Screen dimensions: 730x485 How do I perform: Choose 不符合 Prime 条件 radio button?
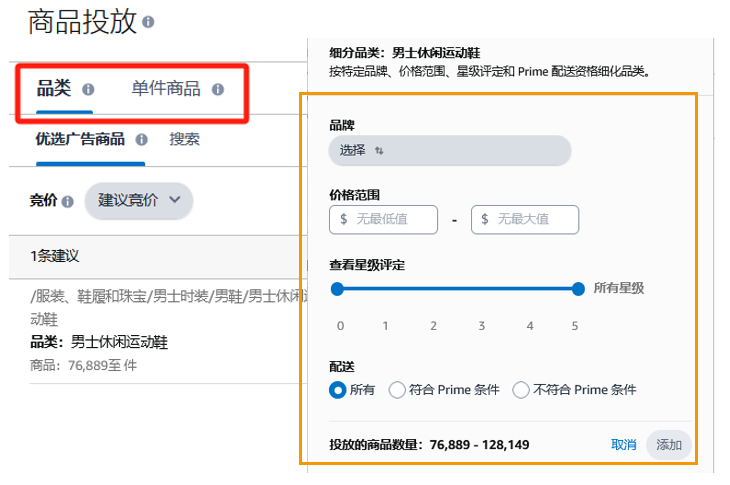coord(521,390)
